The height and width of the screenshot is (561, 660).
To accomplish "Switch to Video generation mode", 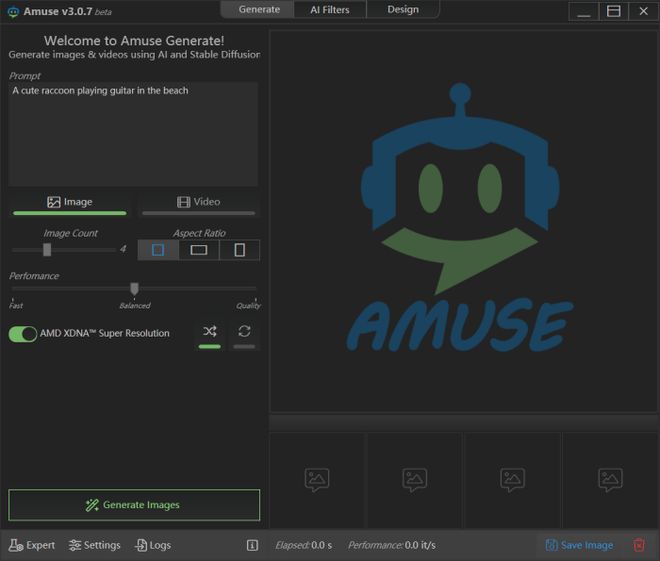I will coord(198,202).
